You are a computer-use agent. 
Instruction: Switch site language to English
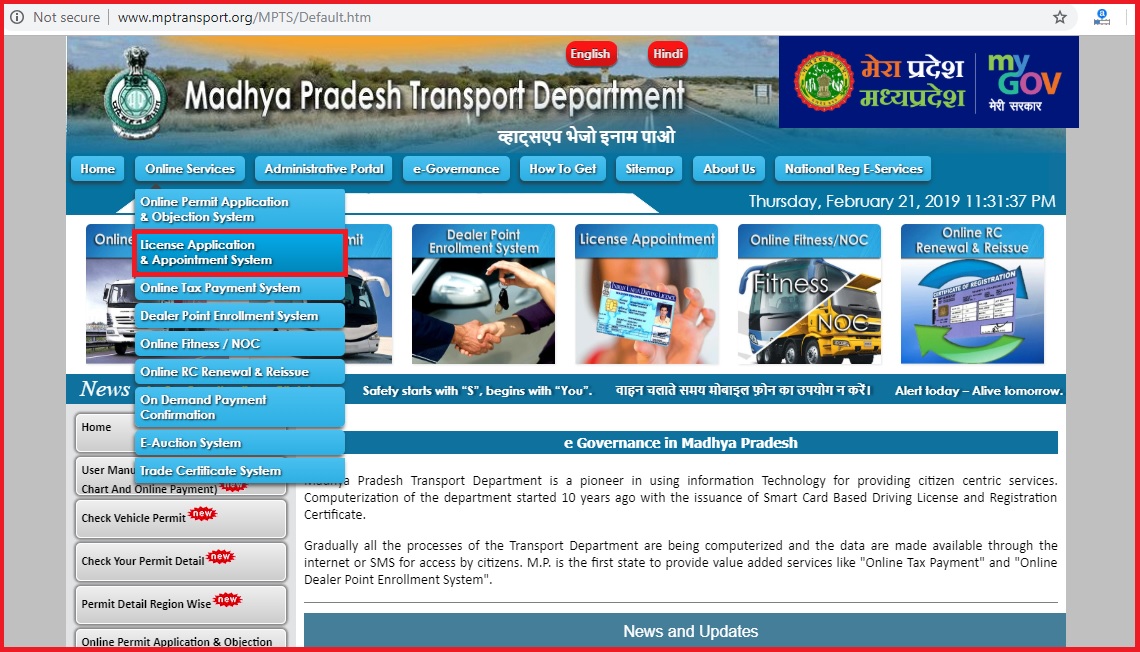click(x=590, y=54)
